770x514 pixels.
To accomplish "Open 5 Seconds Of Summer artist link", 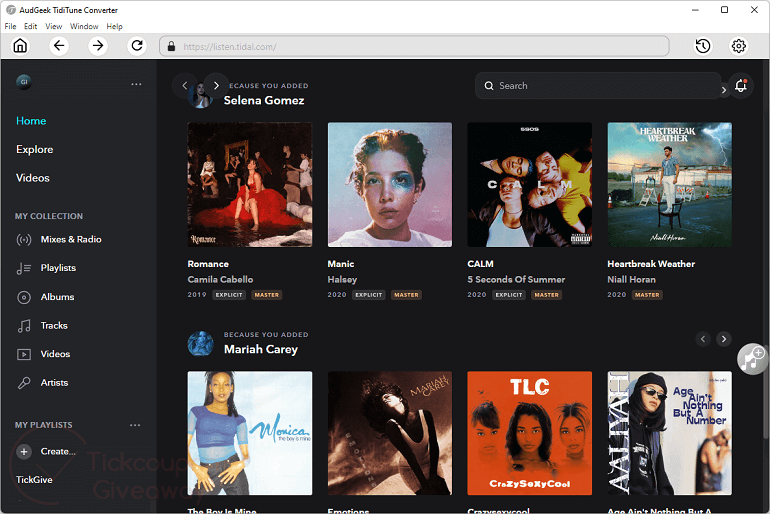I will coord(516,279).
